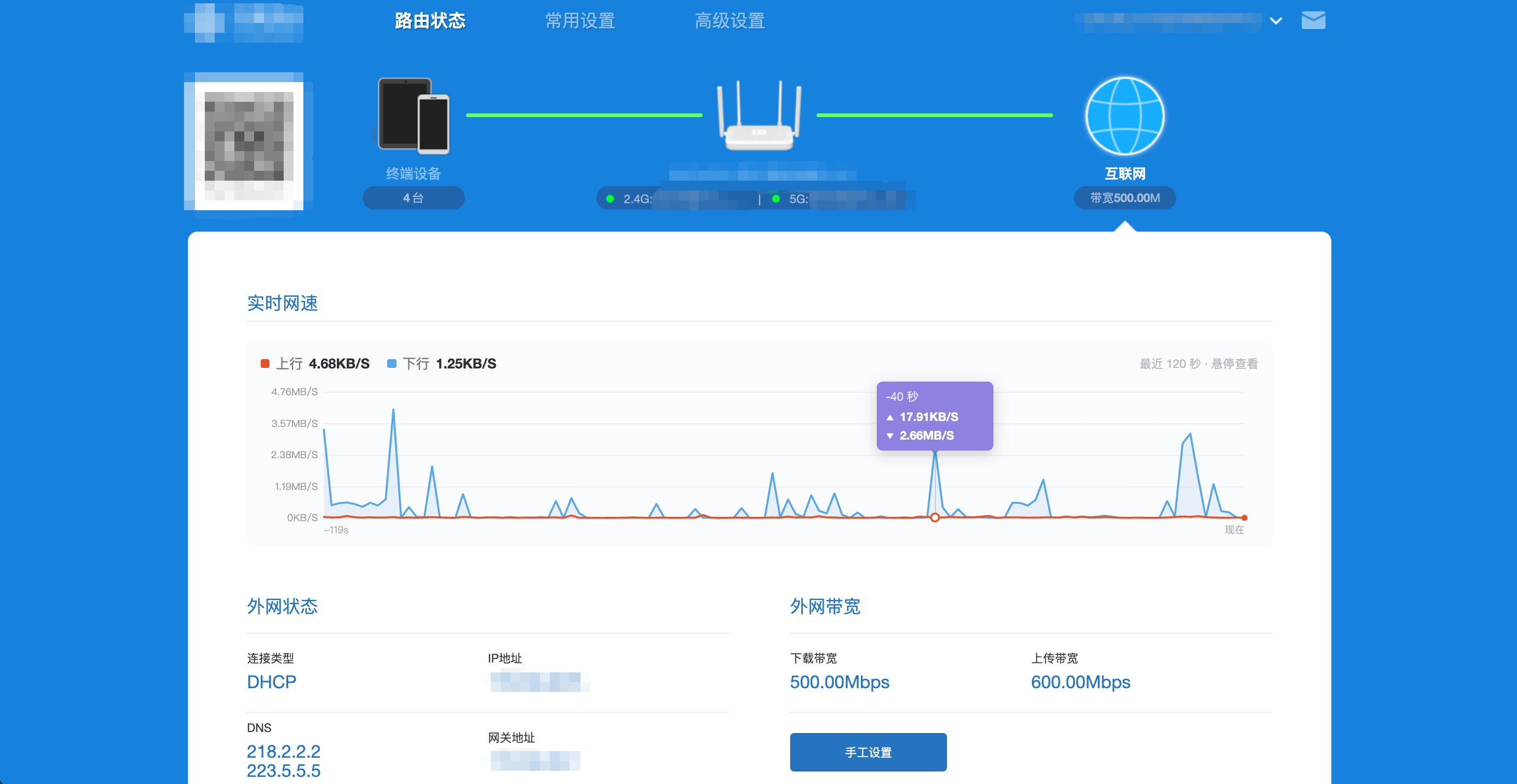The image size is (1517, 784).
Task: Click the blue download legend square
Action: (x=392, y=364)
